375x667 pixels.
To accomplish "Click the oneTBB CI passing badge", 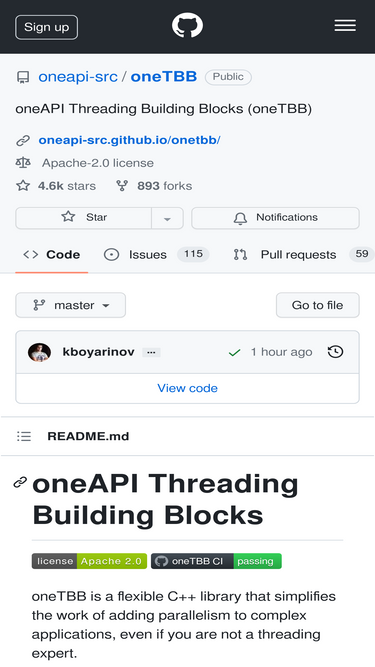I will point(216,561).
